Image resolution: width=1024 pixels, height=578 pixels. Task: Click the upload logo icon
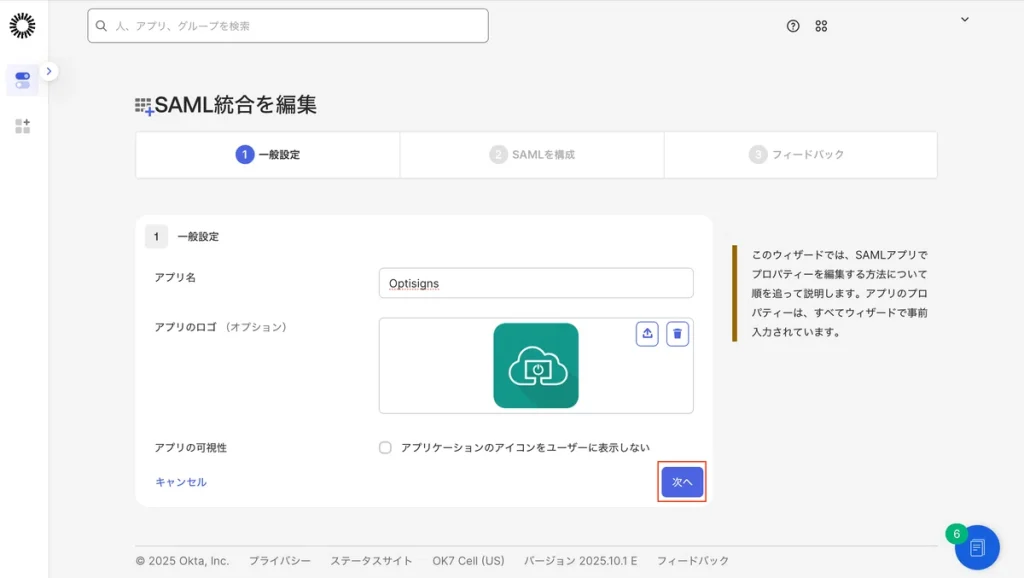(647, 334)
